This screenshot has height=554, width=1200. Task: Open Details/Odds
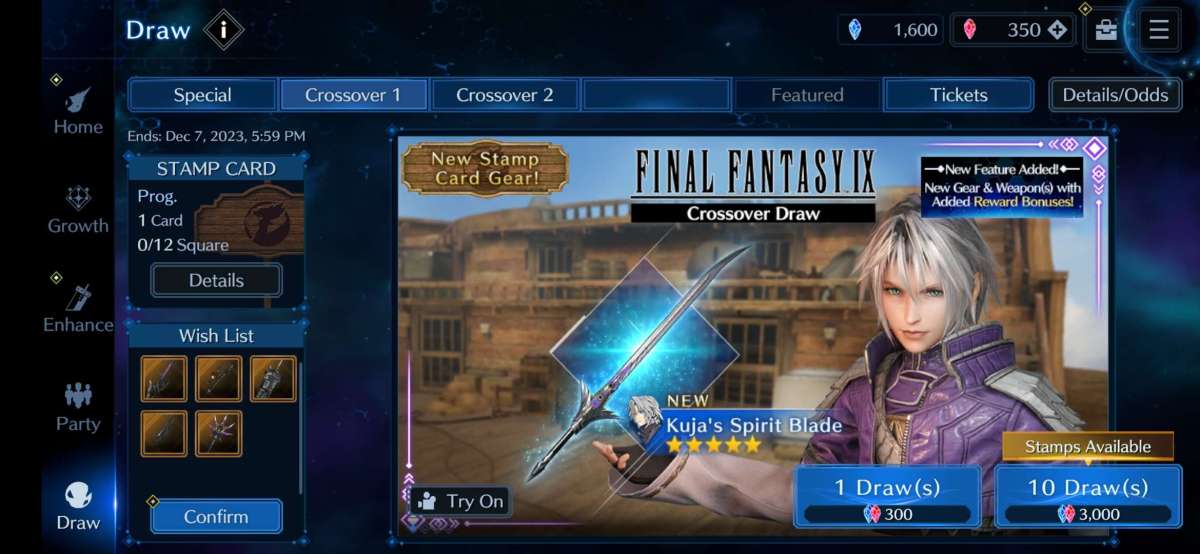[1115, 95]
